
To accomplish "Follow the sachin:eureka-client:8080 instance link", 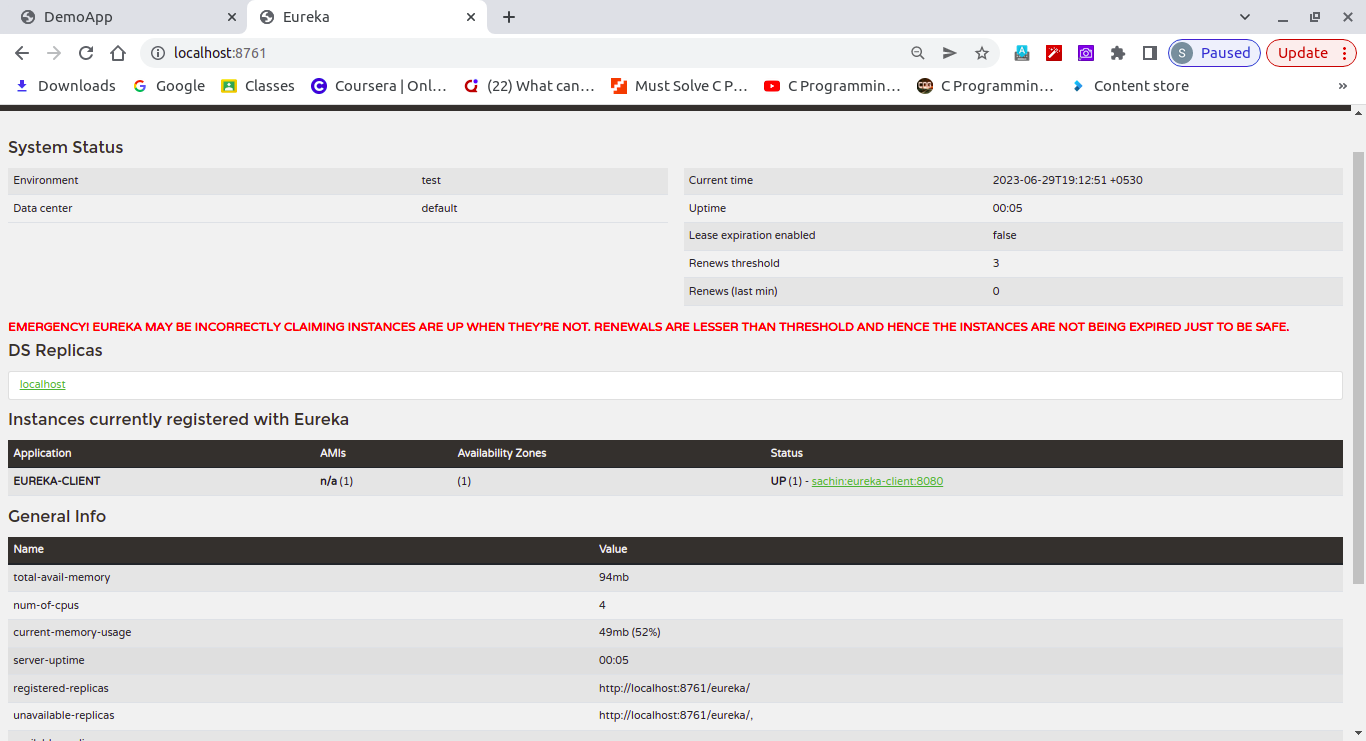I will coord(876,481).
